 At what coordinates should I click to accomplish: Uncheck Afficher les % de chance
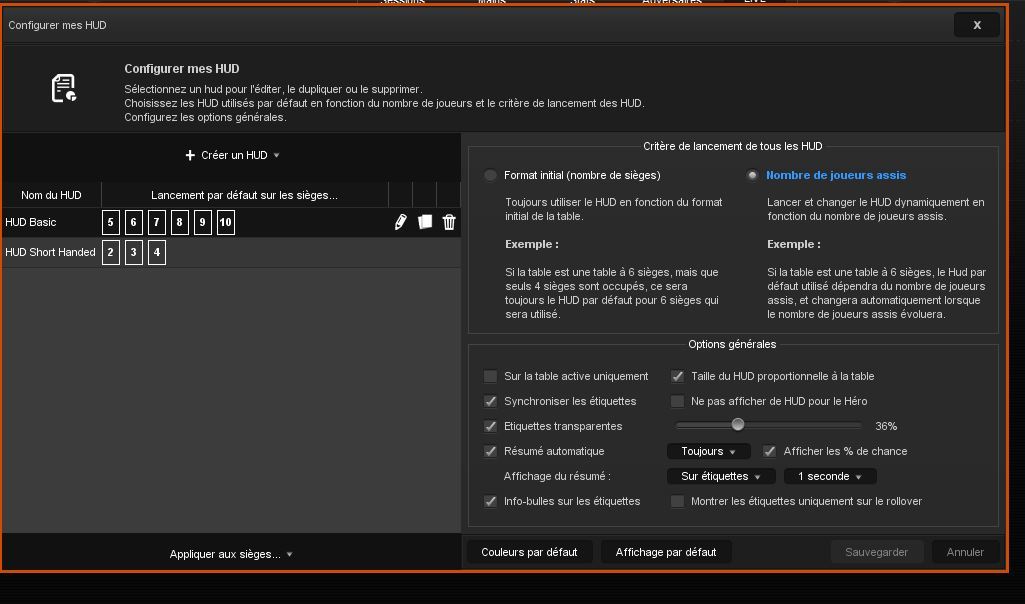point(769,451)
